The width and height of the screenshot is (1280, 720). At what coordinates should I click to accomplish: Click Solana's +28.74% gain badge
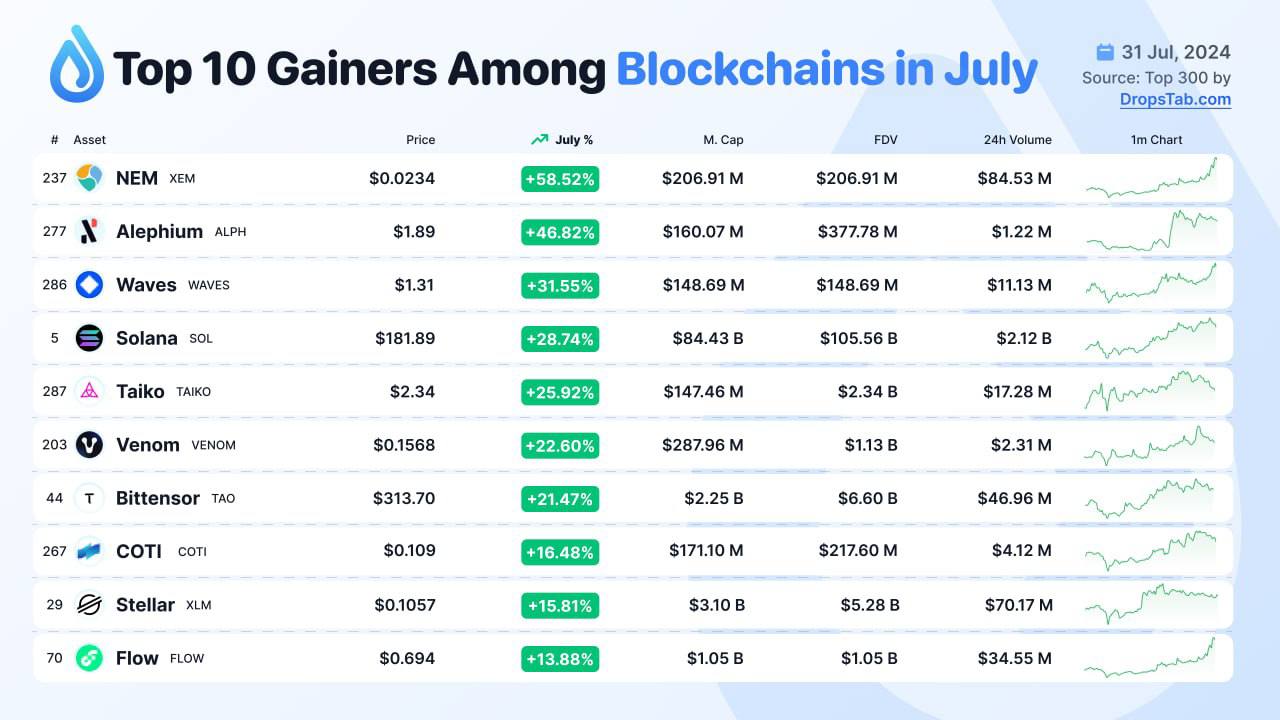pyautogui.click(x=560, y=339)
